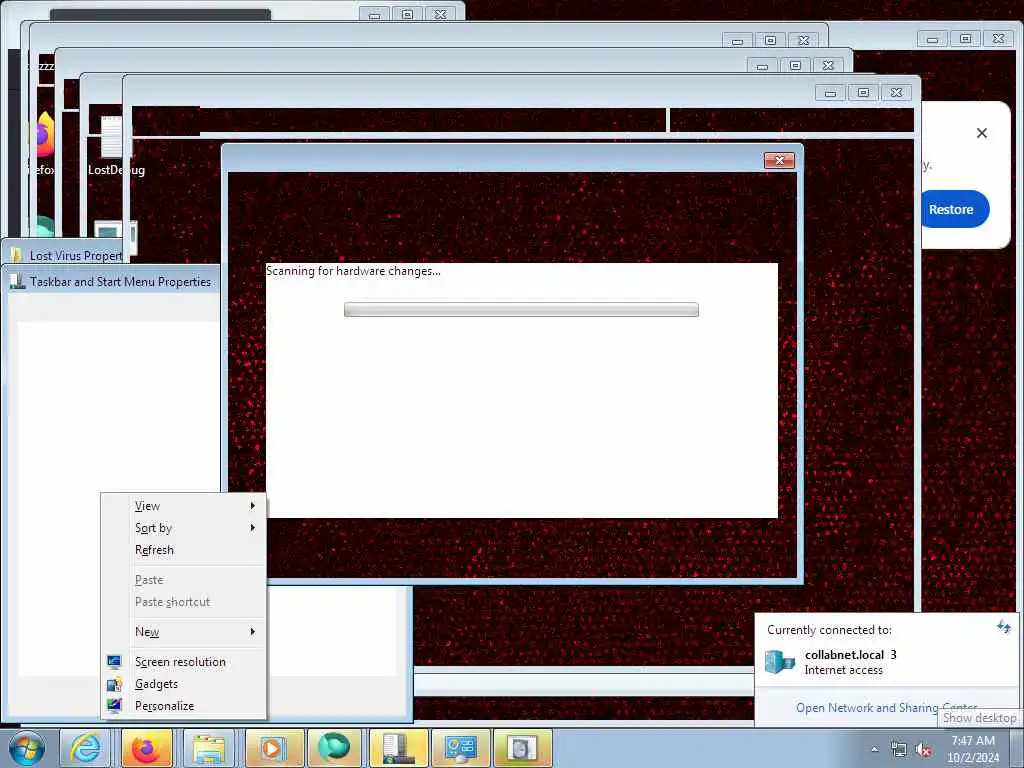This screenshot has width=1024, height=768.
Task: Select the LostDebug desktop file icon
Action: coord(112,137)
